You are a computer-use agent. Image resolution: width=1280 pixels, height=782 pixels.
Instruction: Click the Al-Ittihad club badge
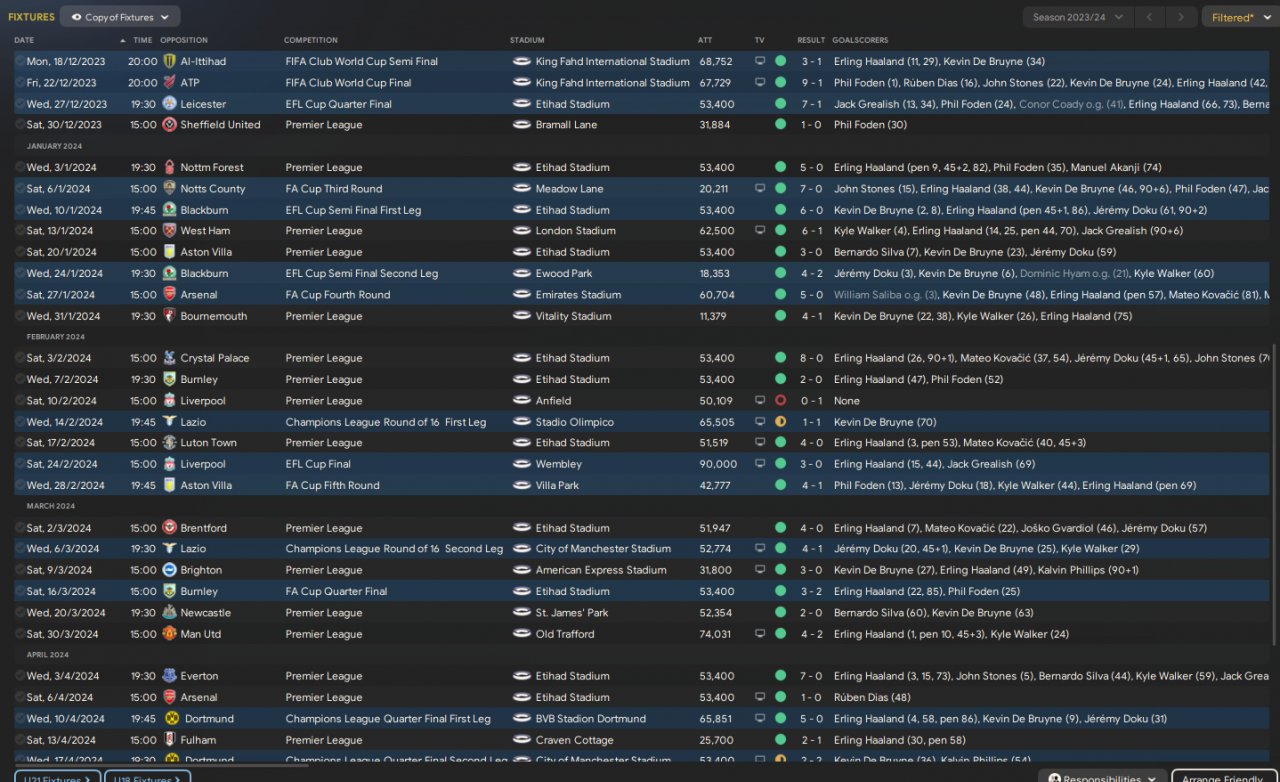click(x=169, y=61)
